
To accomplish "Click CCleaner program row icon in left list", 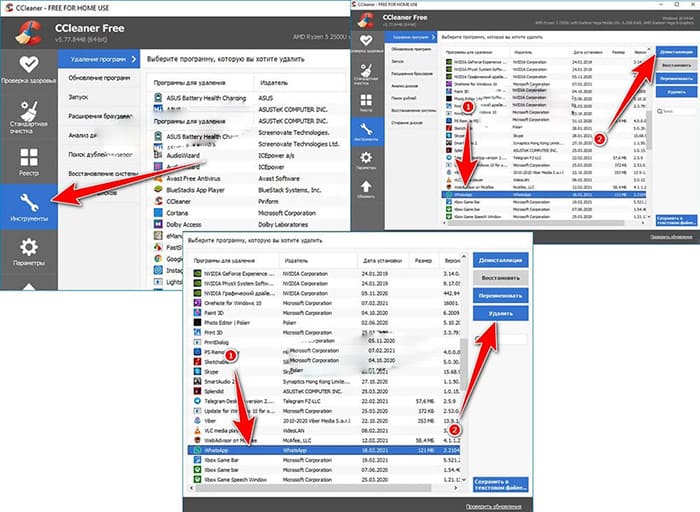I will pyautogui.click(x=158, y=201).
